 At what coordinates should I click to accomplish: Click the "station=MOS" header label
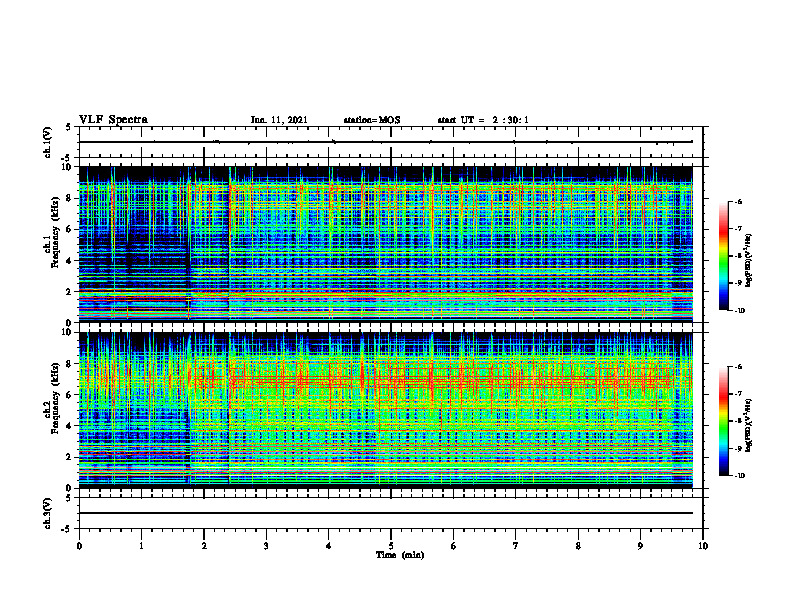(x=372, y=120)
